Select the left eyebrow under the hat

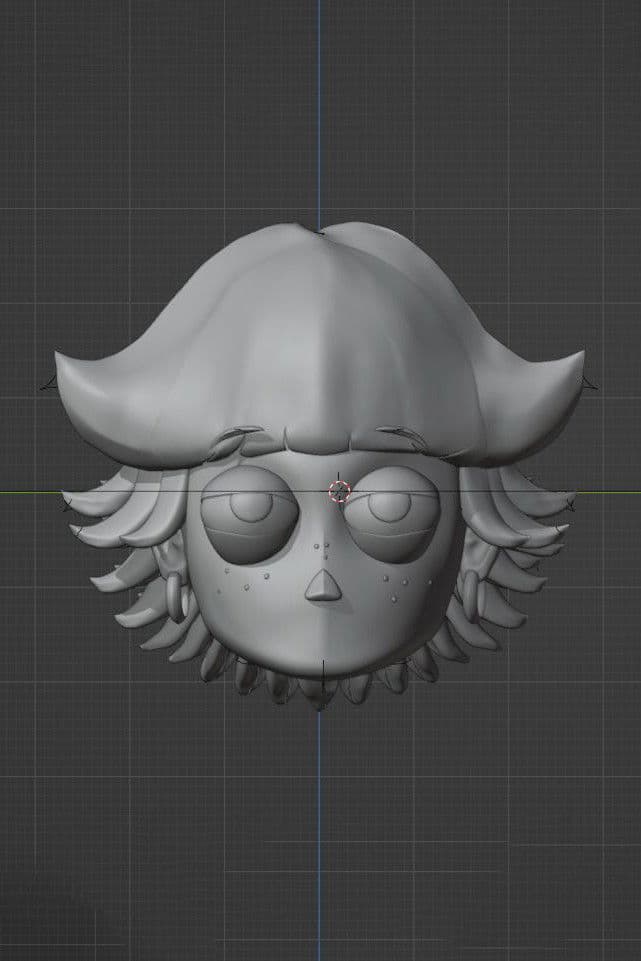point(241,438)
